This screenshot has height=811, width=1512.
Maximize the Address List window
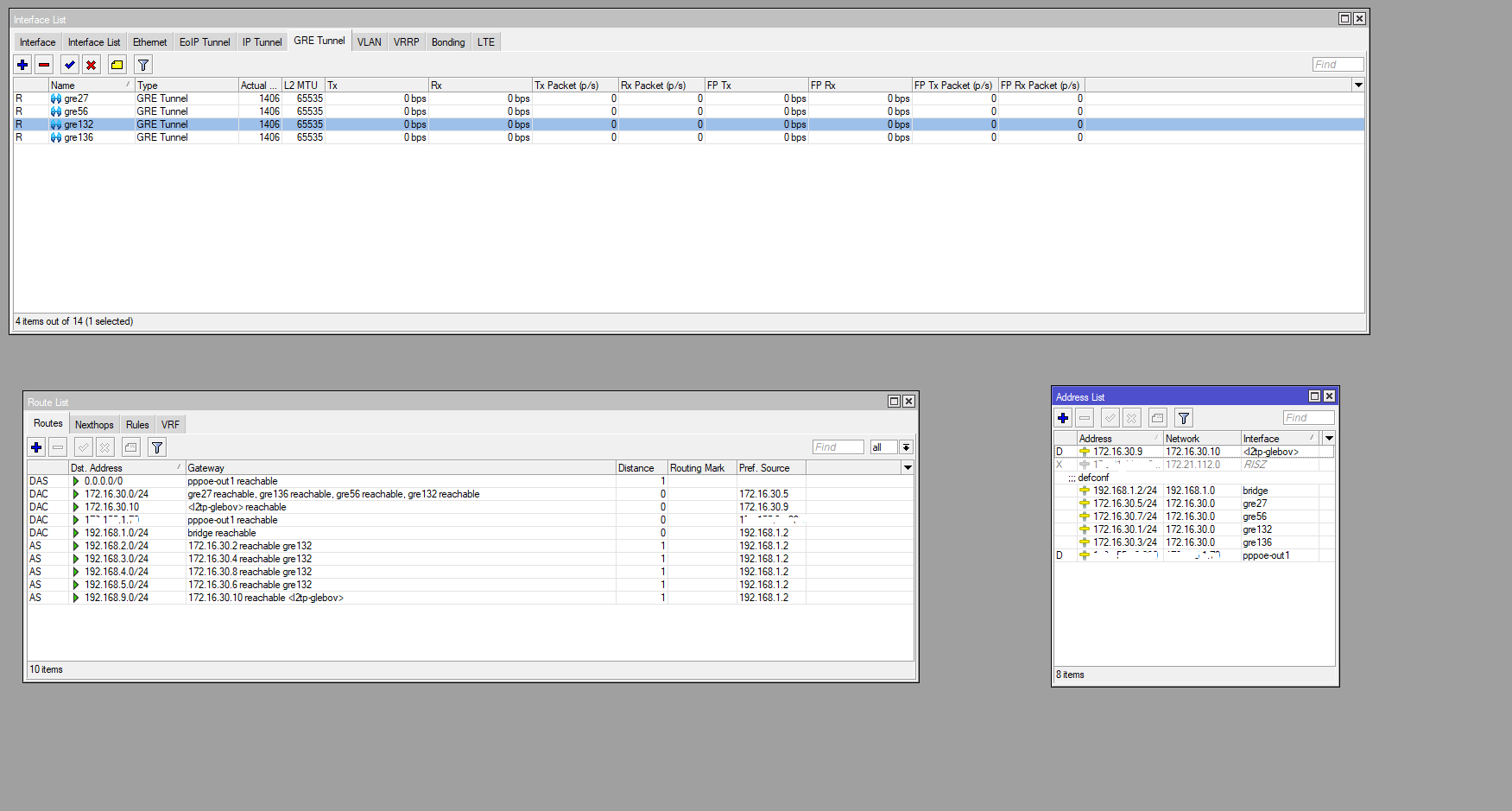pyautogui.click(x=1314, y=396)
